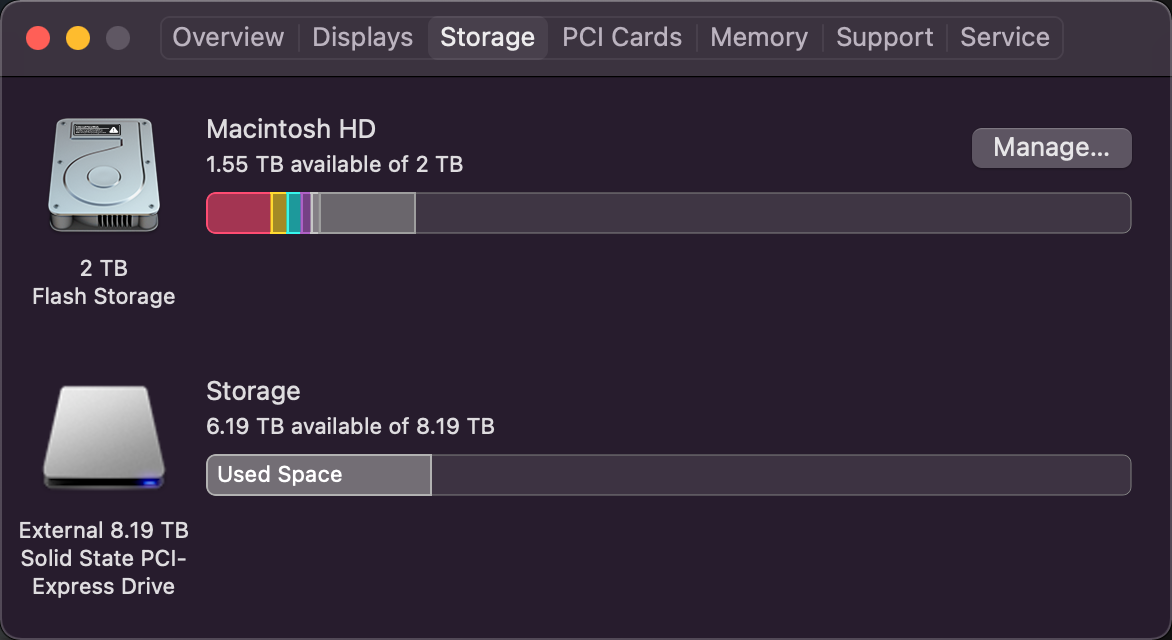Open the Support tab
The image size is (1172, 640).
[x=884, y=38]
